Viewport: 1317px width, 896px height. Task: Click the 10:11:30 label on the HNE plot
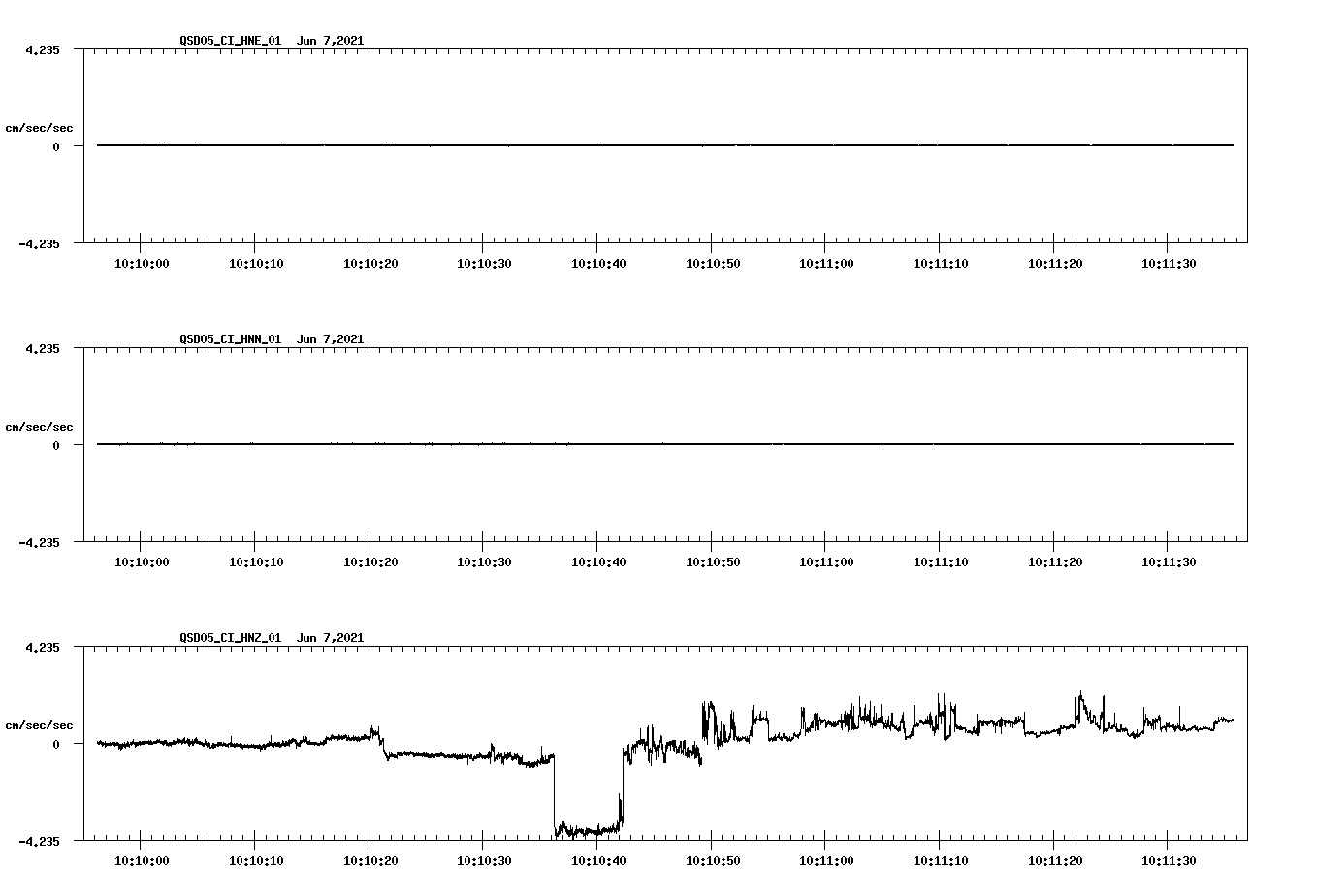pos(1169,264)
